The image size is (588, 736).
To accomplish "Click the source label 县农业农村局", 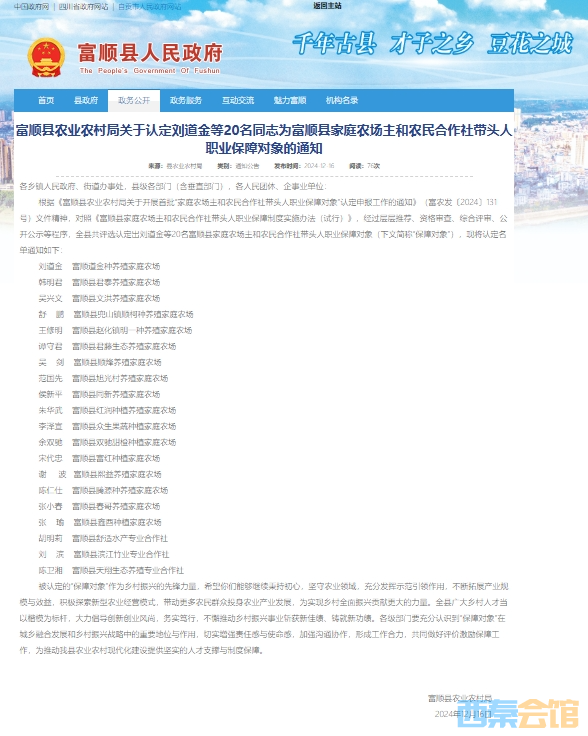I will pos(184,166).
